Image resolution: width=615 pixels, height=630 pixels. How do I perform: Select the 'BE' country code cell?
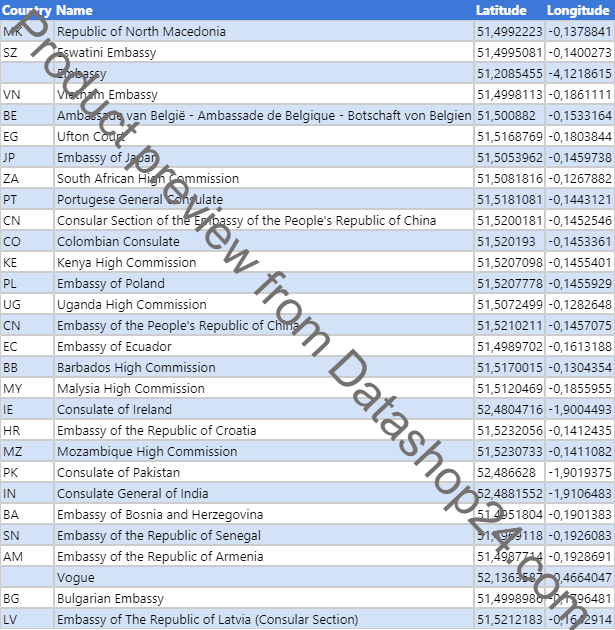pyautogui.click(x=27, y=115)
